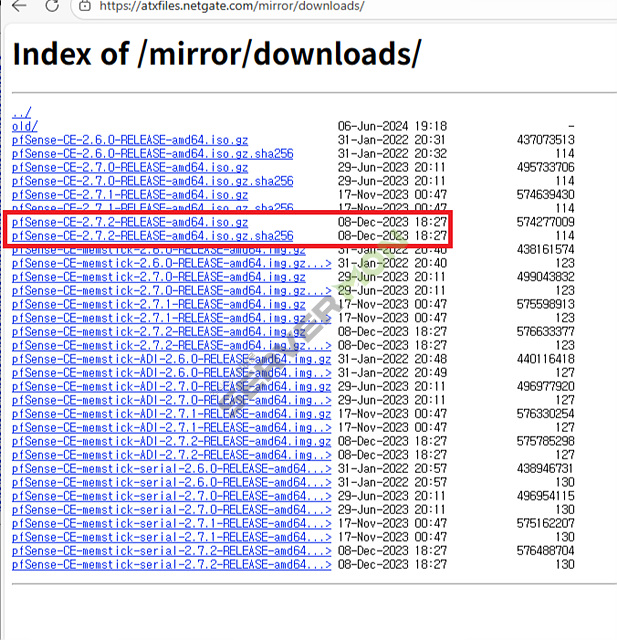Image resolution: width=617 pixels, height=640 pixels.
Task: Select the file size '437073513'
Action: coord(546,140)
